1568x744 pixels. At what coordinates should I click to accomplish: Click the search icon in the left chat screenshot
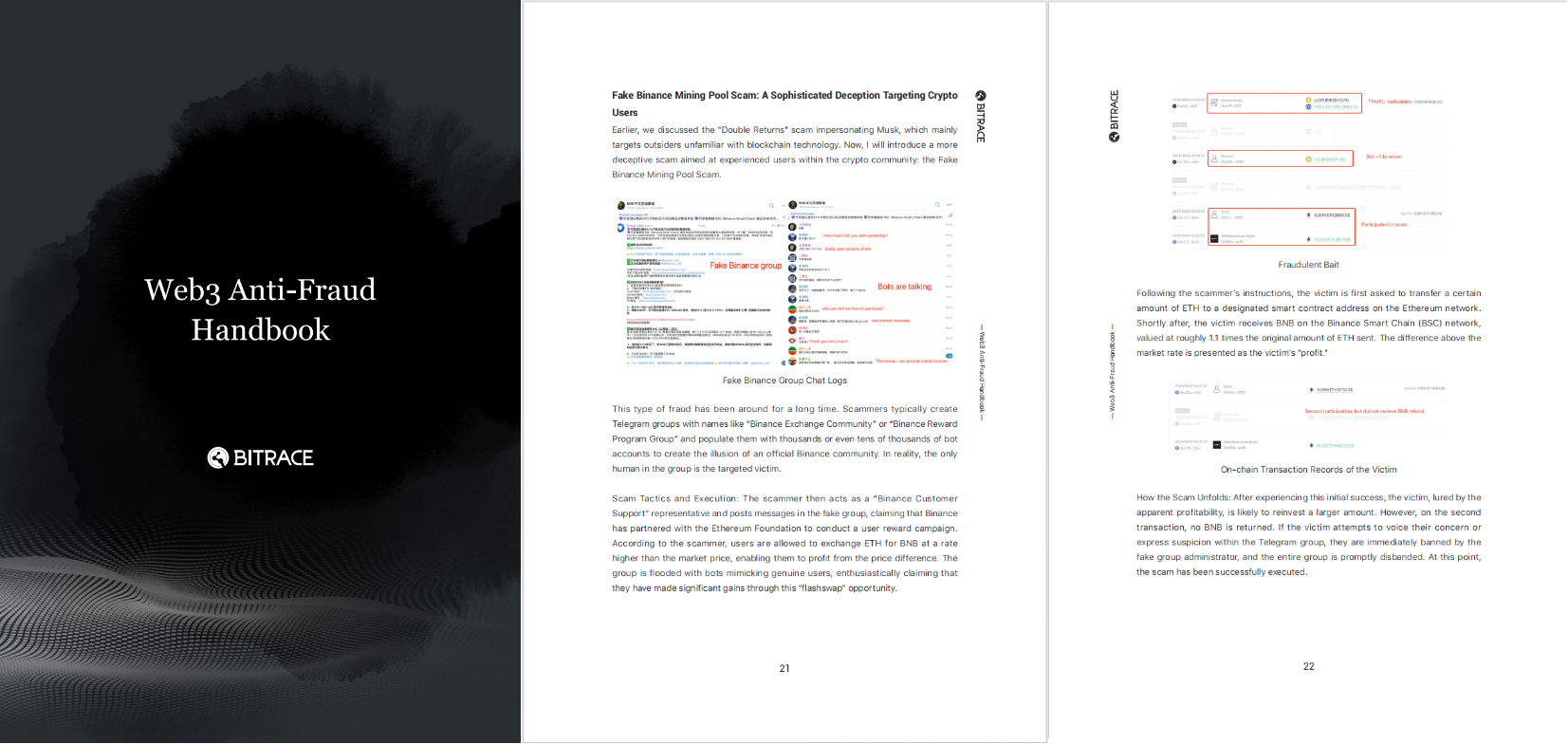click(x=771, y=205)
